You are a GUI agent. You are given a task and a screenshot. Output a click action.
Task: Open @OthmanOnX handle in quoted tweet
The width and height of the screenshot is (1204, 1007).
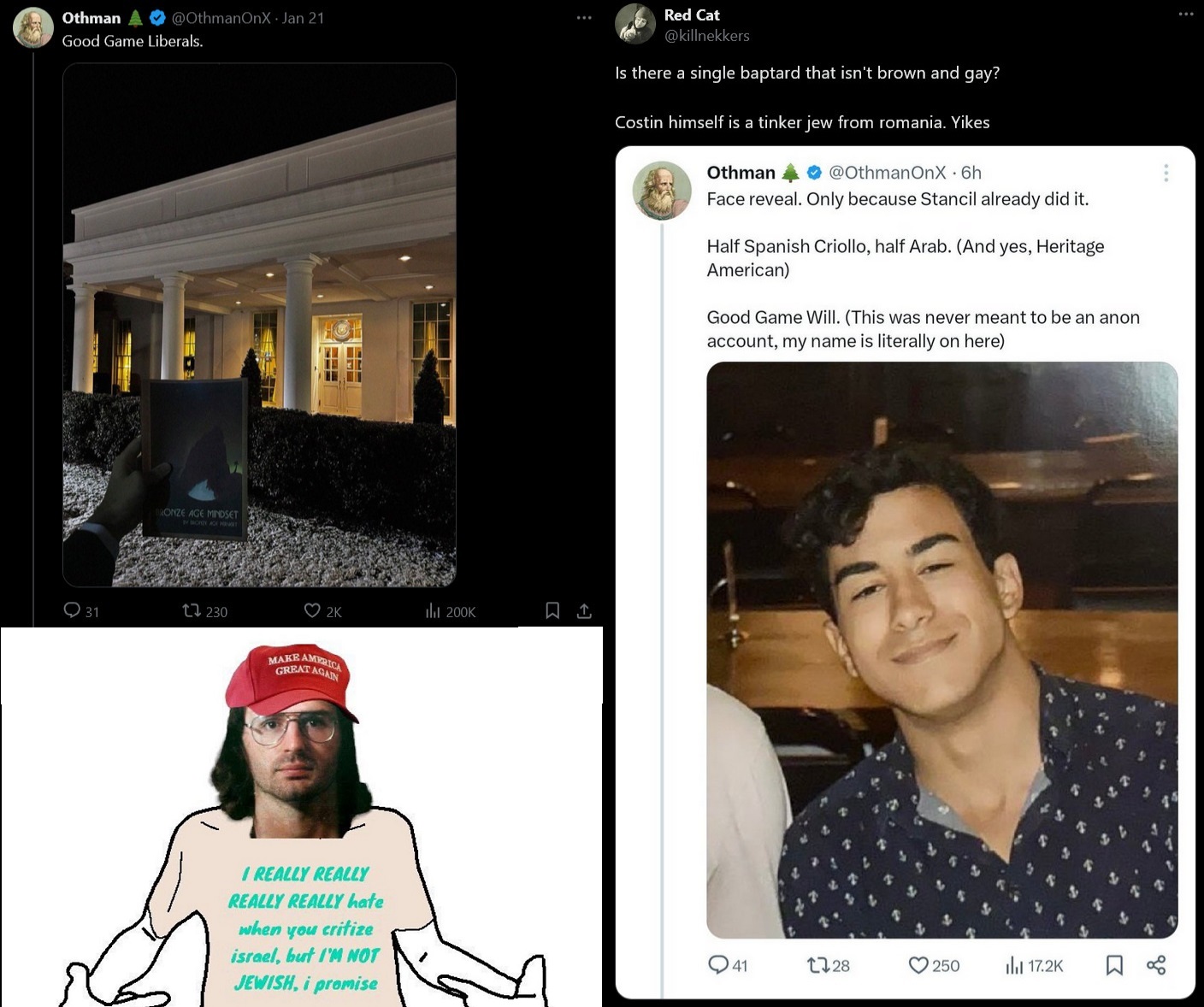pyautogui.click(x=888, y=173)
